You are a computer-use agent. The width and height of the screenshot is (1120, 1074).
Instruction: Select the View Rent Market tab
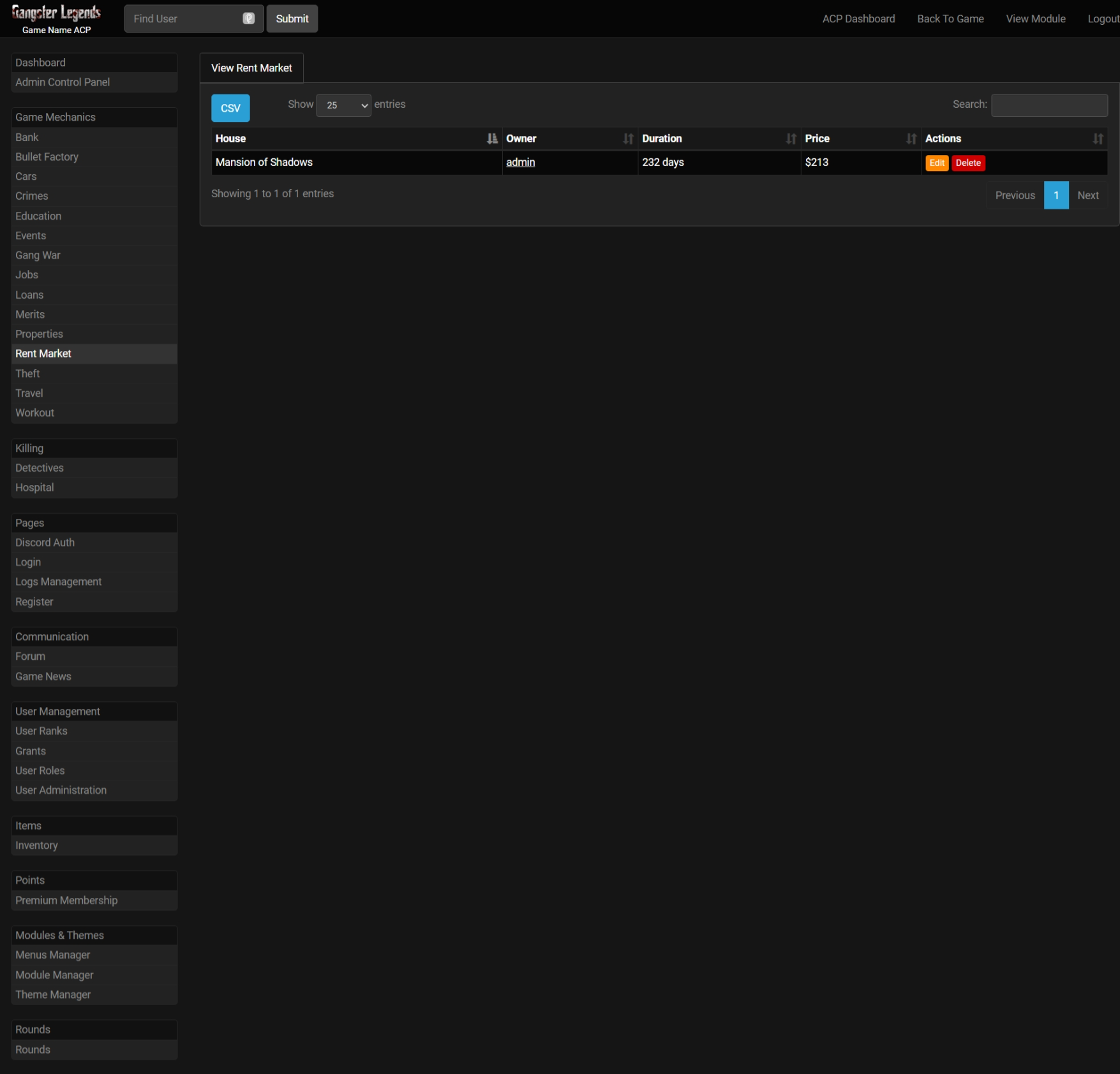pyautogui.click(x=251, y=68)
